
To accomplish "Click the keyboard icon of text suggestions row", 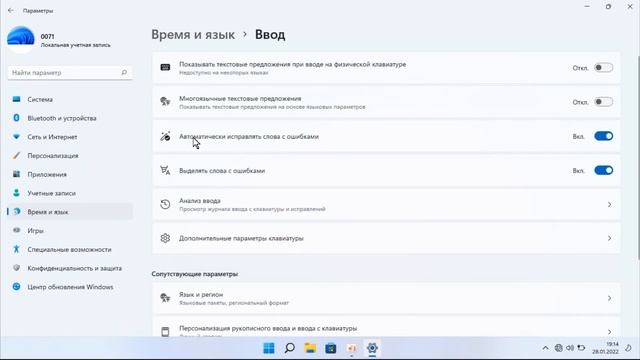I will point(165,67).
